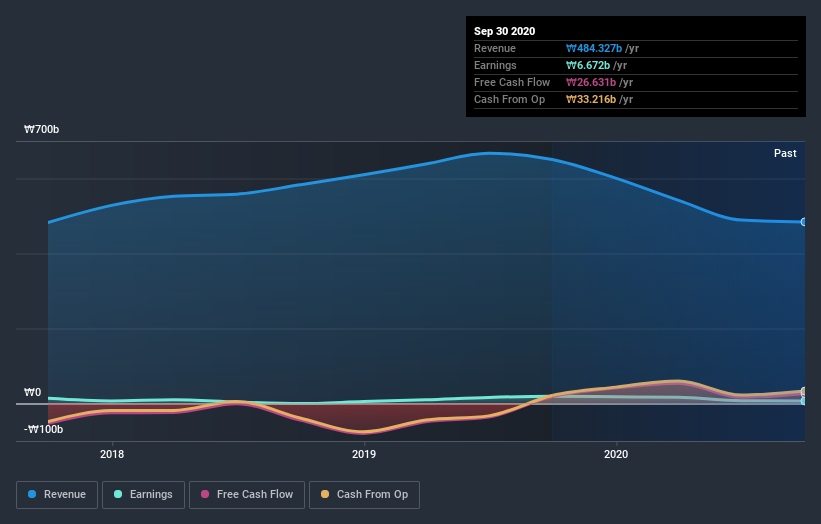Click the -₩100b y-axis label
The height and width of the screenshot is (524, 821).
[x=43, y=429]
